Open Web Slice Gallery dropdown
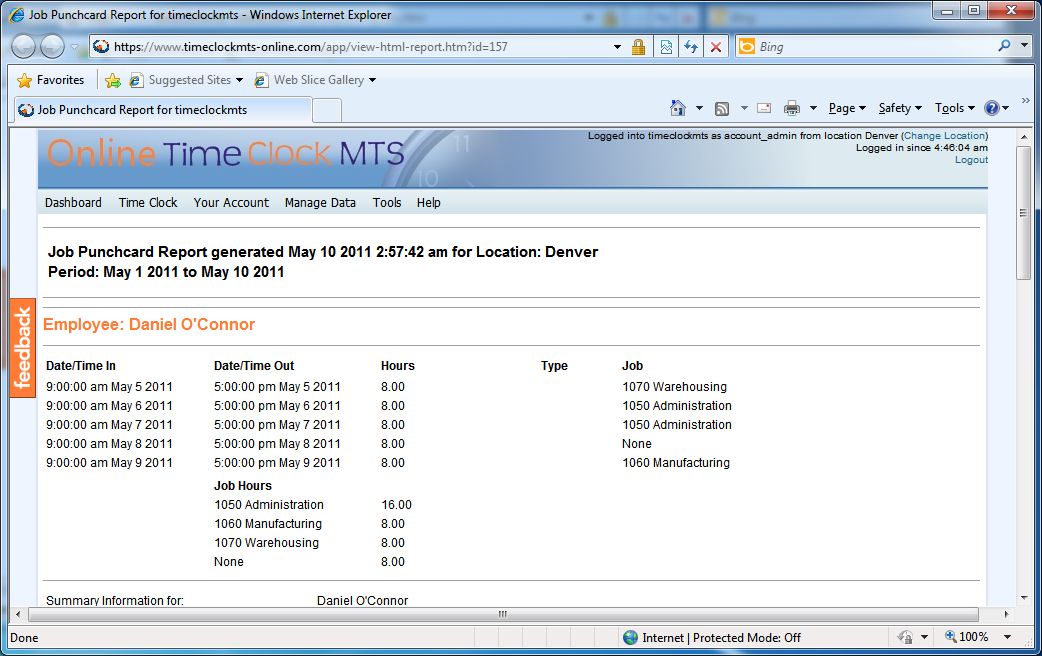Viewport: 1042px width, 656px height. (315, 80)
